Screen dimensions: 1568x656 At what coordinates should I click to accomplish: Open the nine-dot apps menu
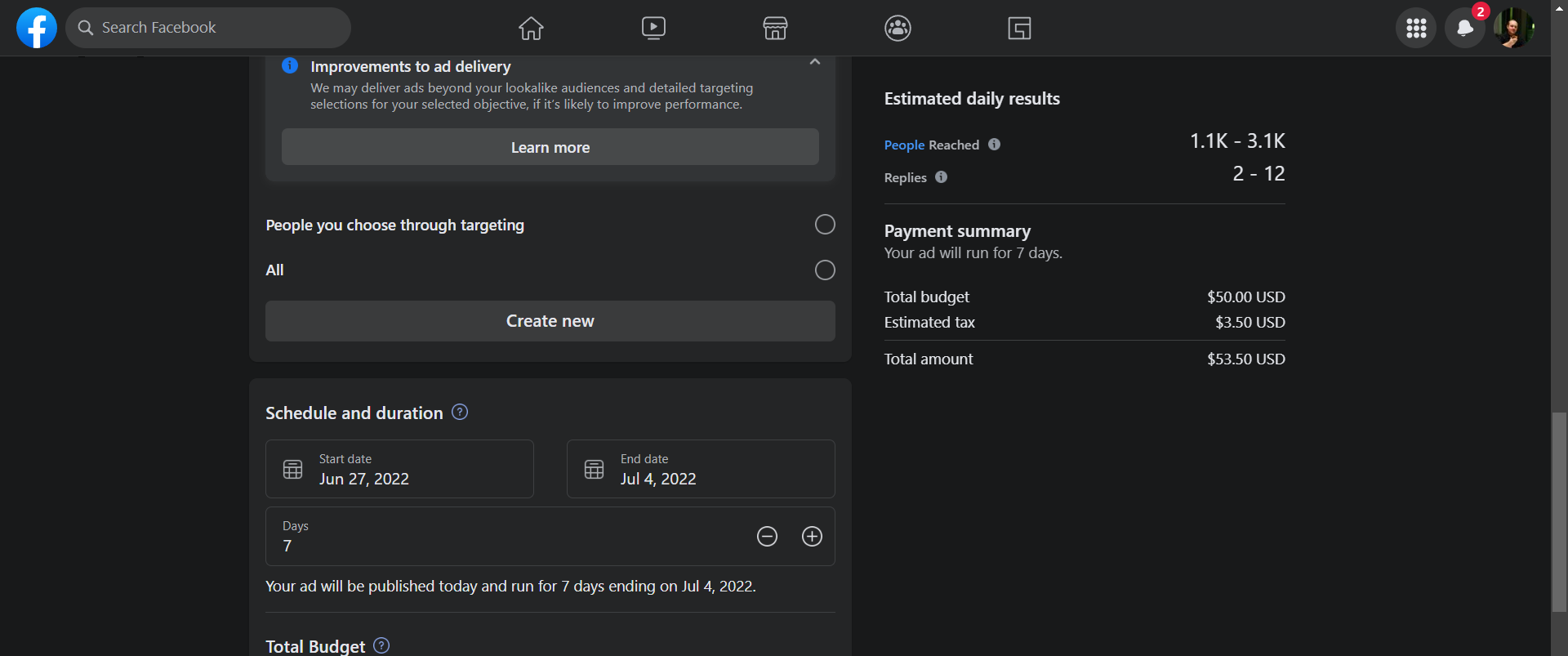coord(1416,29)
